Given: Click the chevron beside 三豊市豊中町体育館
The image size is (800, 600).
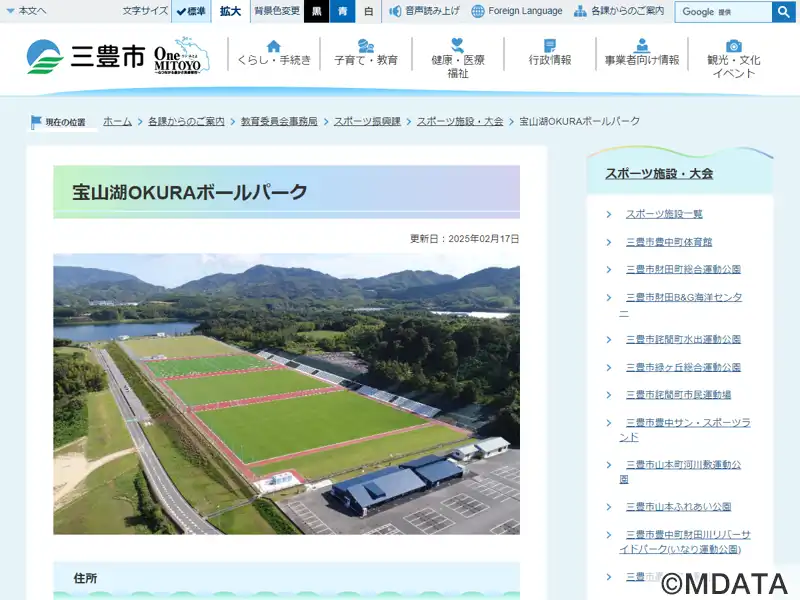Looking at the screenshot, I should [x=609, y=242].
